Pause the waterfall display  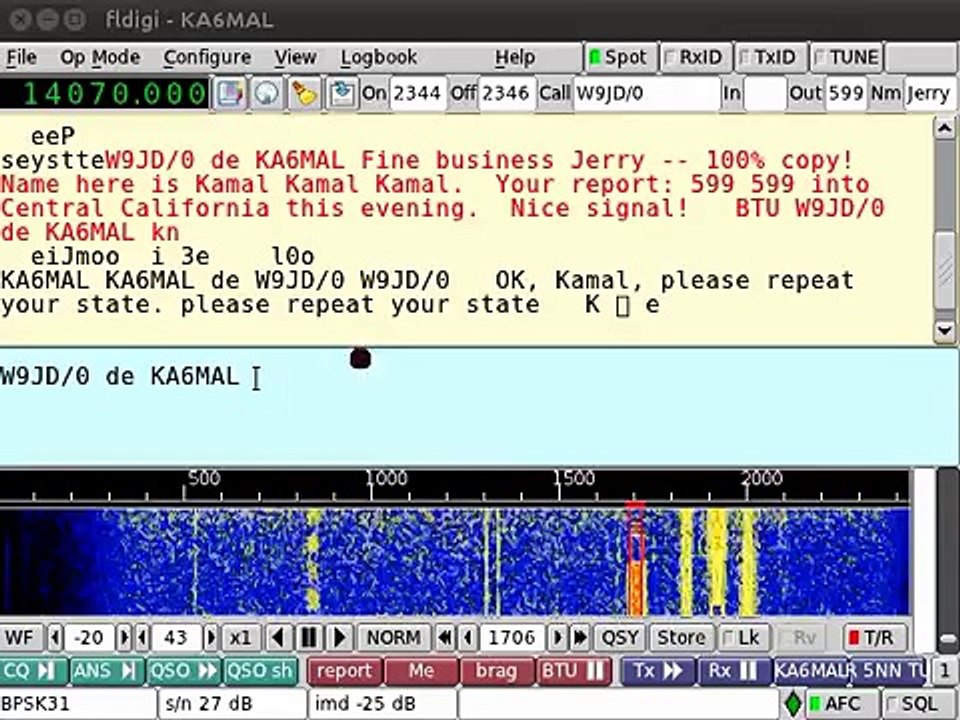pos(309,638)
